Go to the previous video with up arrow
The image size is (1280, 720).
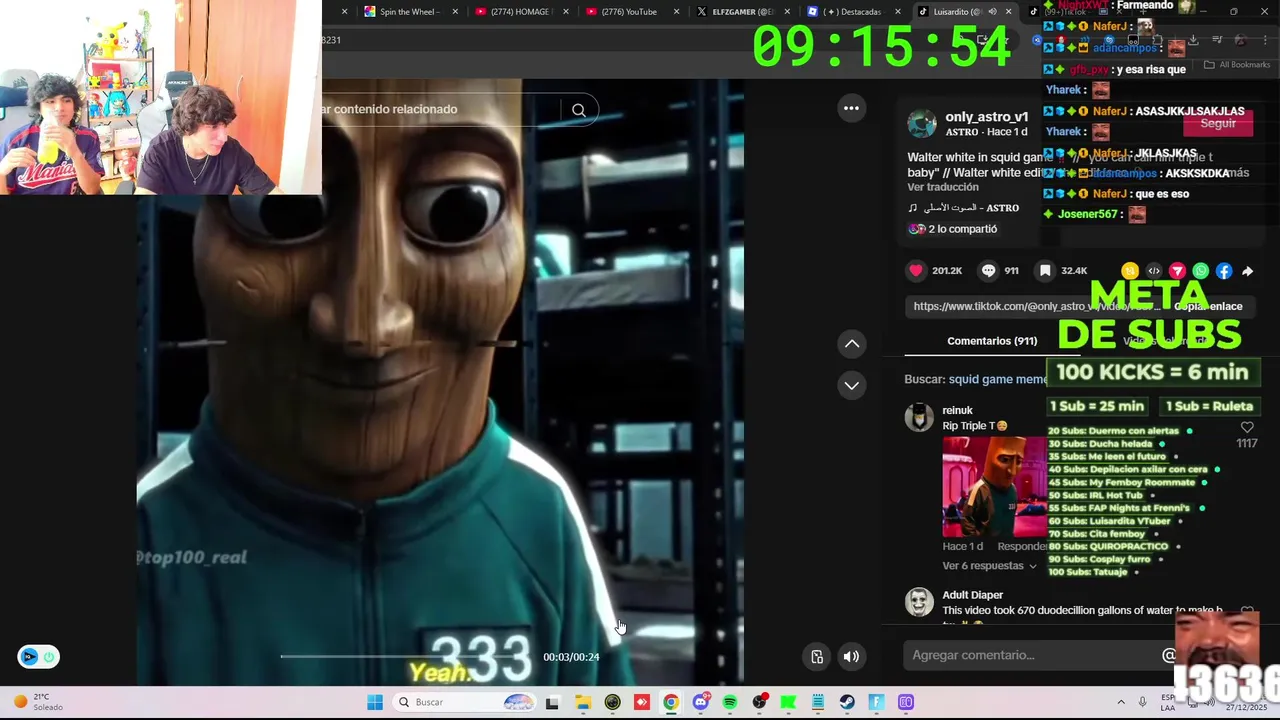pyautogui.click(x=852, y=343)
